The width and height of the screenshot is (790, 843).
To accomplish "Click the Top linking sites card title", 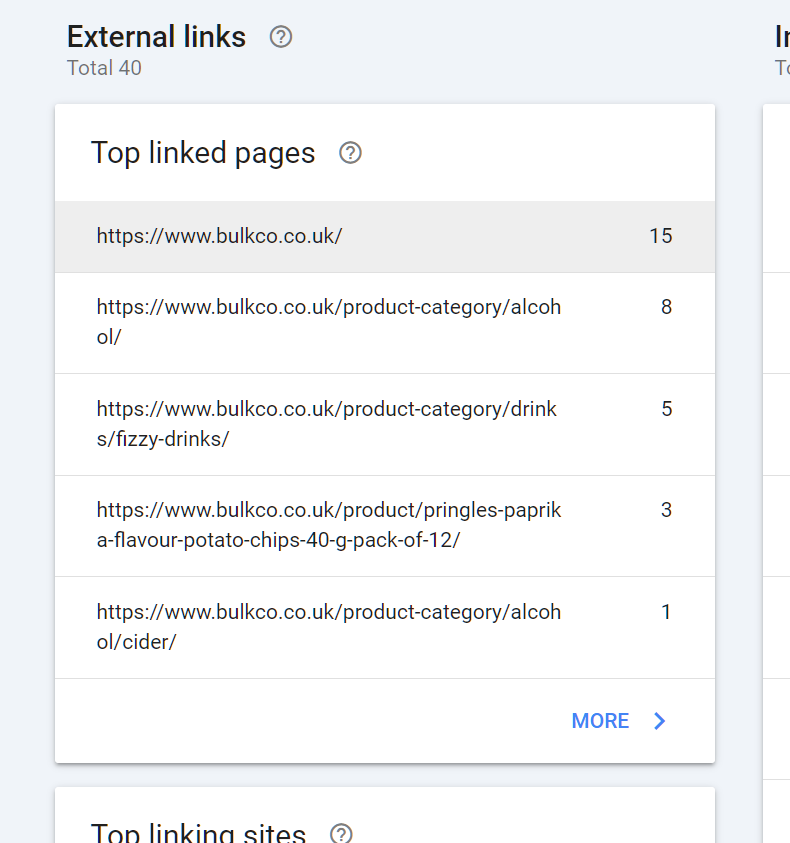I will (198, 832).
